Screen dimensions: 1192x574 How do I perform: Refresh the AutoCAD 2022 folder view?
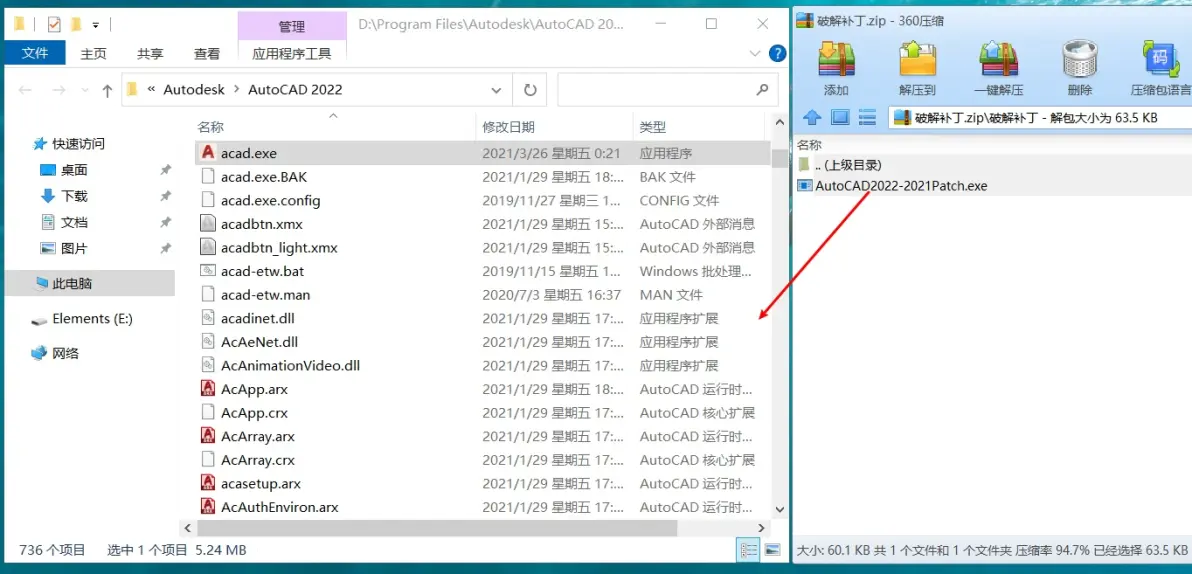(530, 90)
